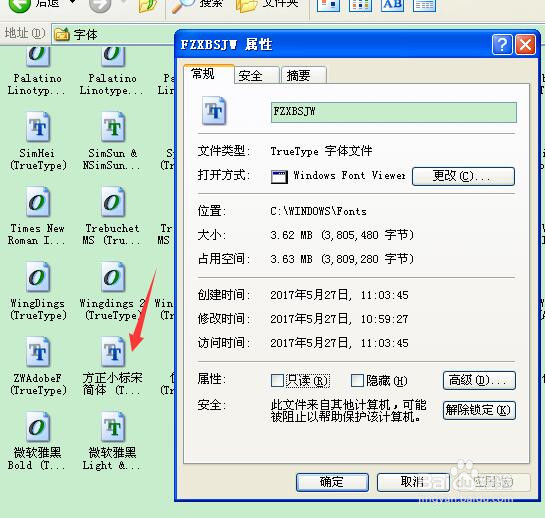Select the 方正小标宋简体 font icon

click(113, 352)
